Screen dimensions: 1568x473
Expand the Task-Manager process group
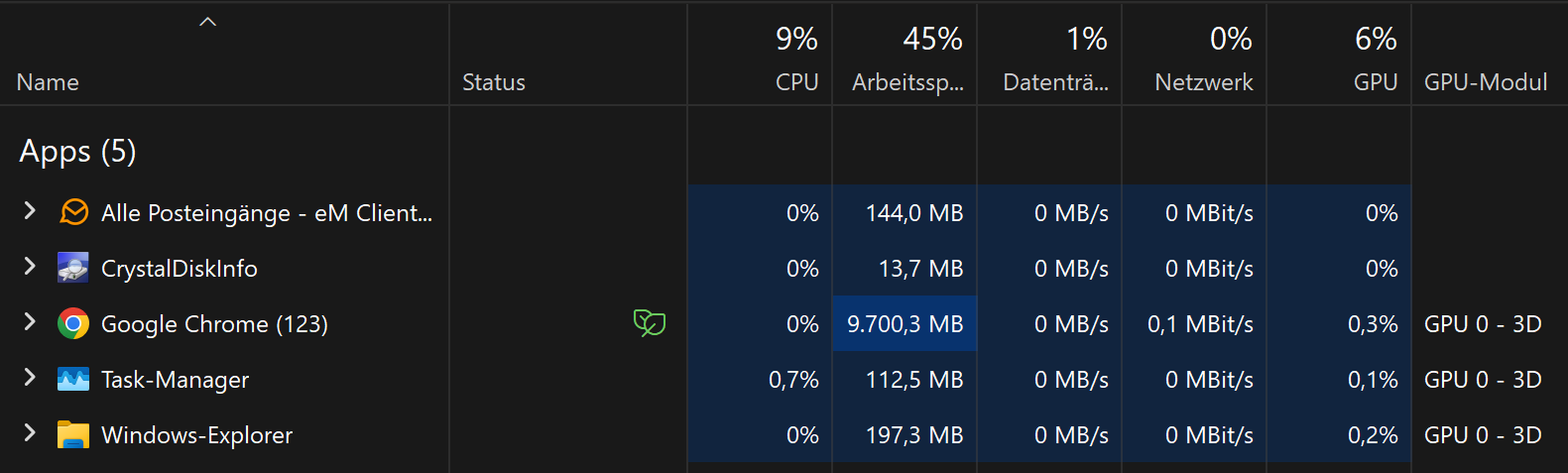click(30, 377)
